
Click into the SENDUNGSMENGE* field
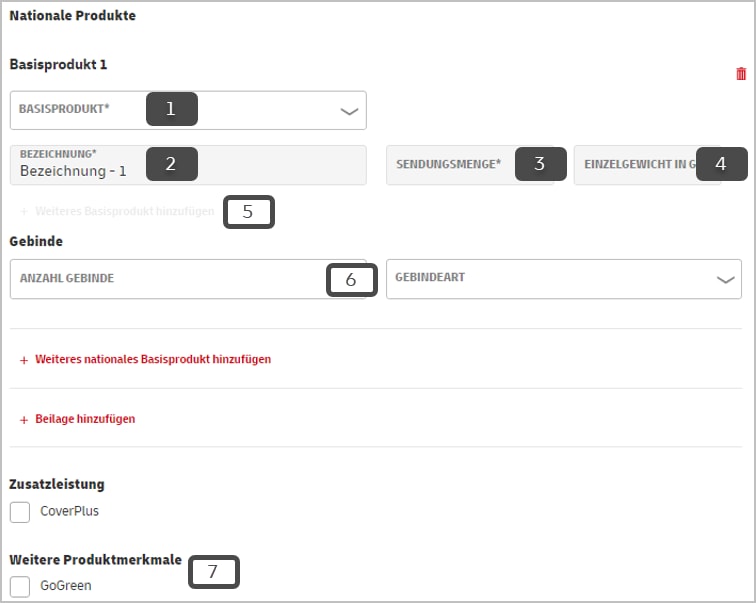click(450, 164)
